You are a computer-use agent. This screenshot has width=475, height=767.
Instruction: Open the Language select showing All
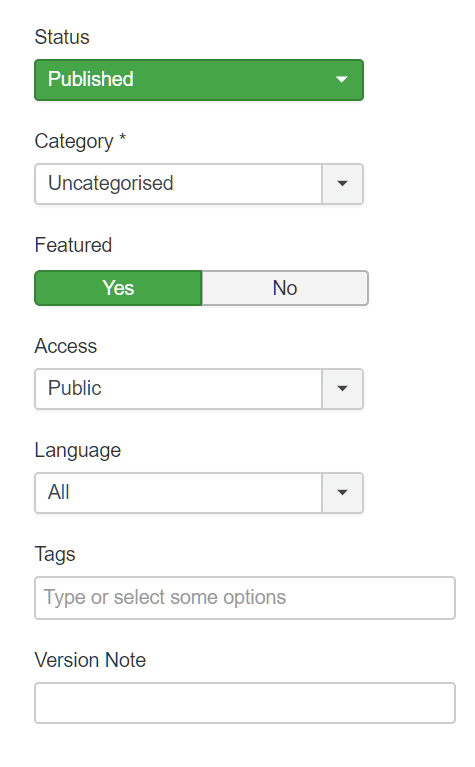click(199, 493)
